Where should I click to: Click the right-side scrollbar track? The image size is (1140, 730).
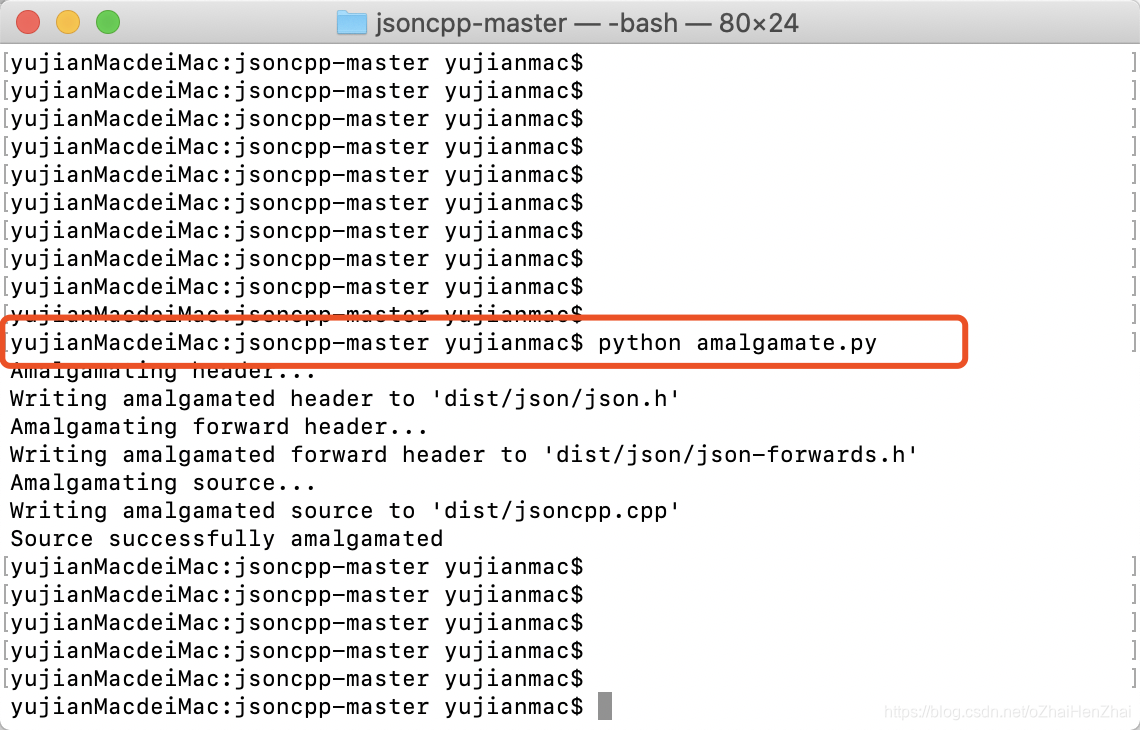[x=1132, y=400]
